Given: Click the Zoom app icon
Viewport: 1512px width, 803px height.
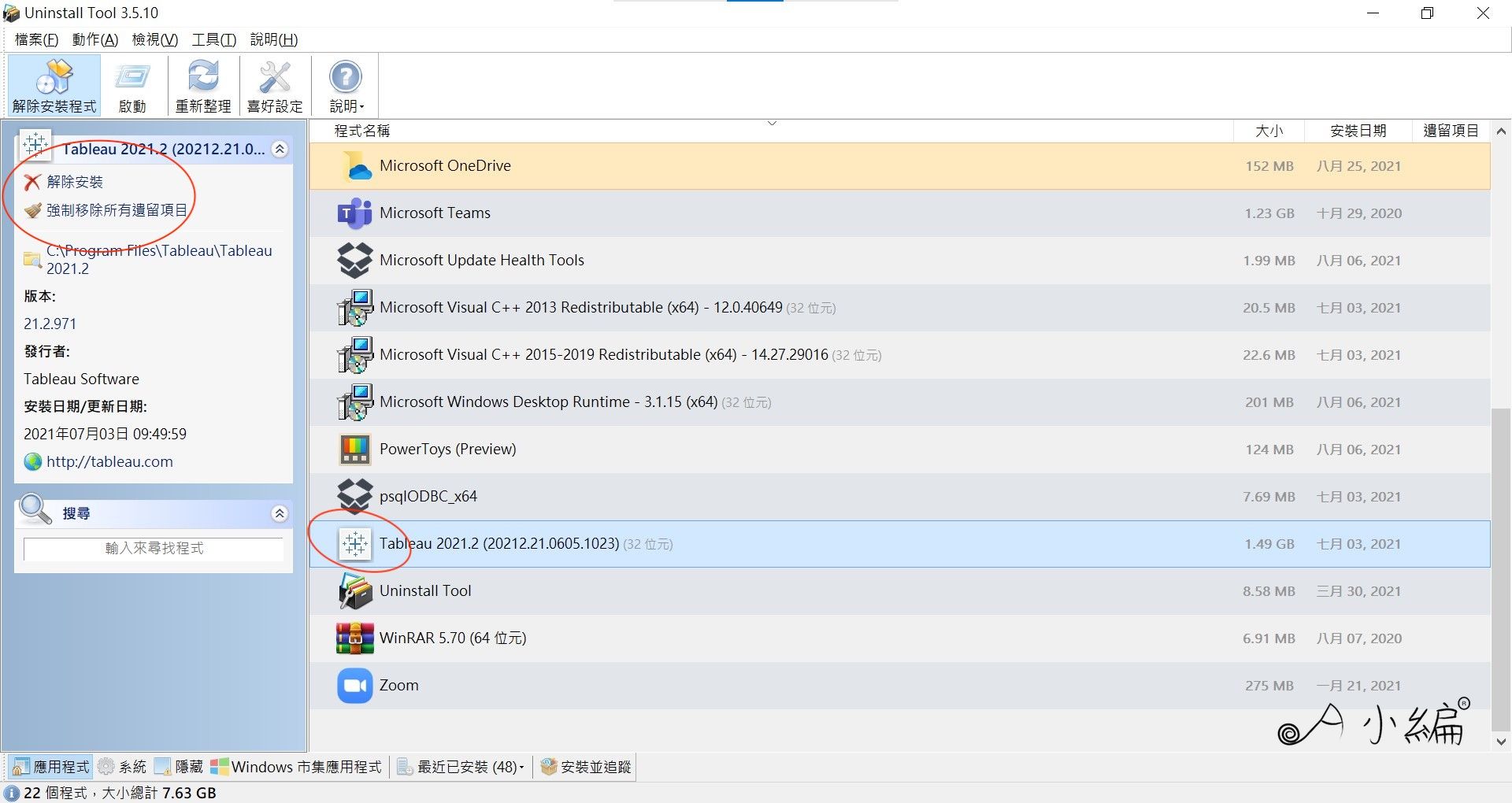Looking at the screenshot, I should click(x=355, y=686).
